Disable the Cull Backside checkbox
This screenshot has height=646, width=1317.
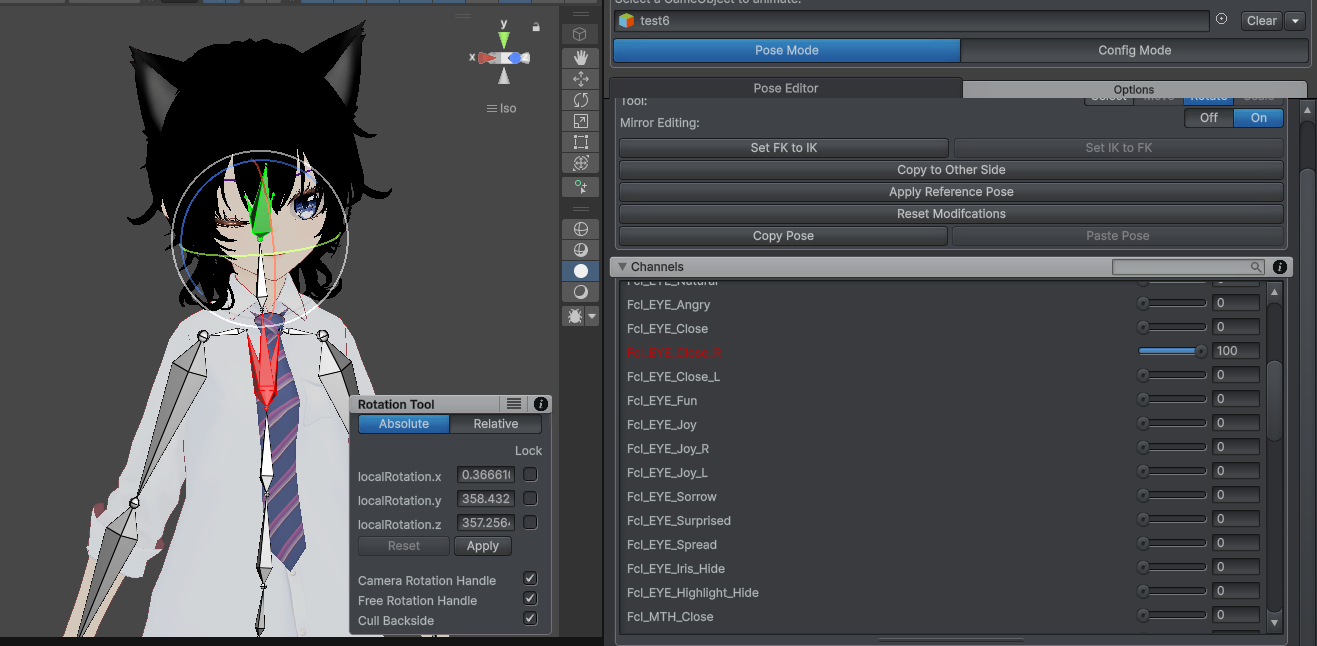coord(530,620)
